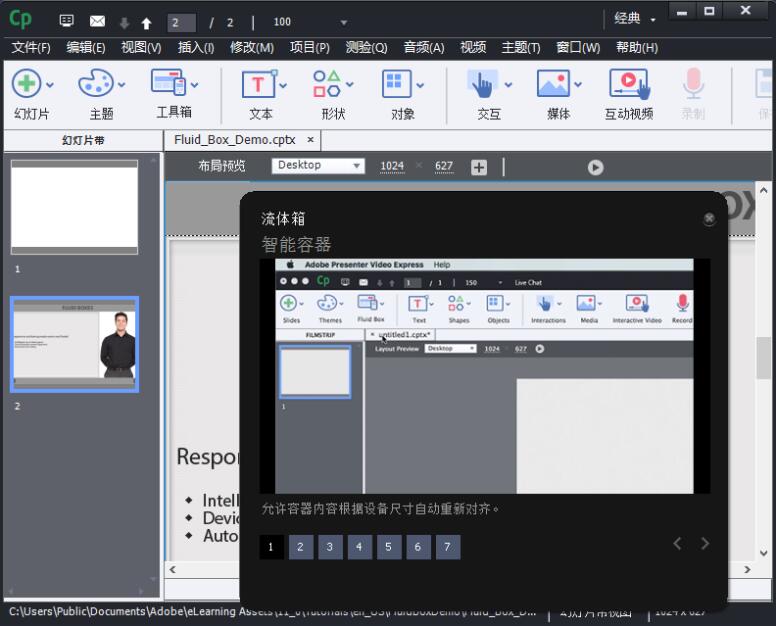The height and width of the screenshot is (626, 776).
Task: Go to previous tutorial page arrow
Action: tap(678, 543)
